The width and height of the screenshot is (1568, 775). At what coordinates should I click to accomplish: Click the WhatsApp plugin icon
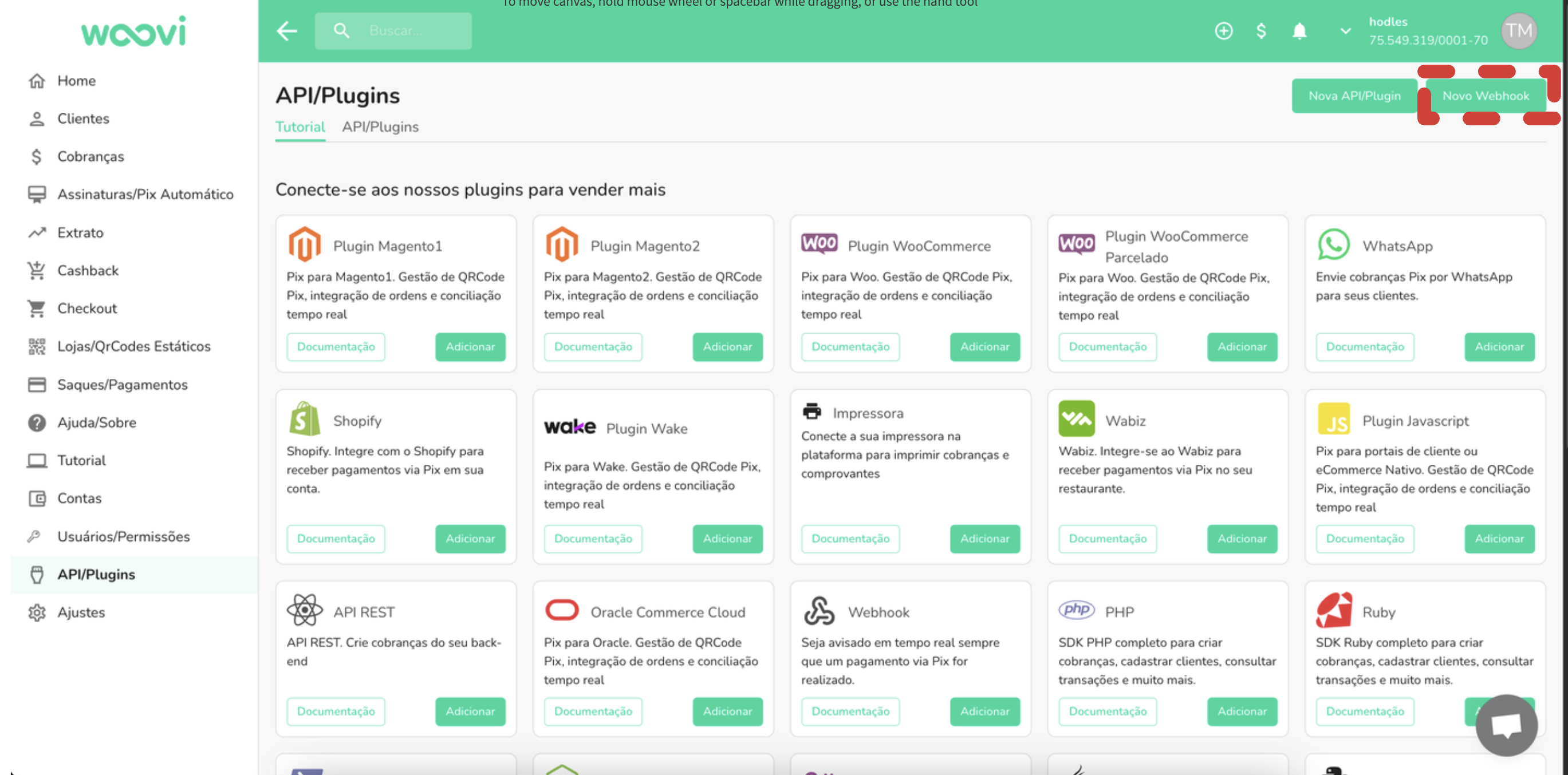coord(1333,244)
